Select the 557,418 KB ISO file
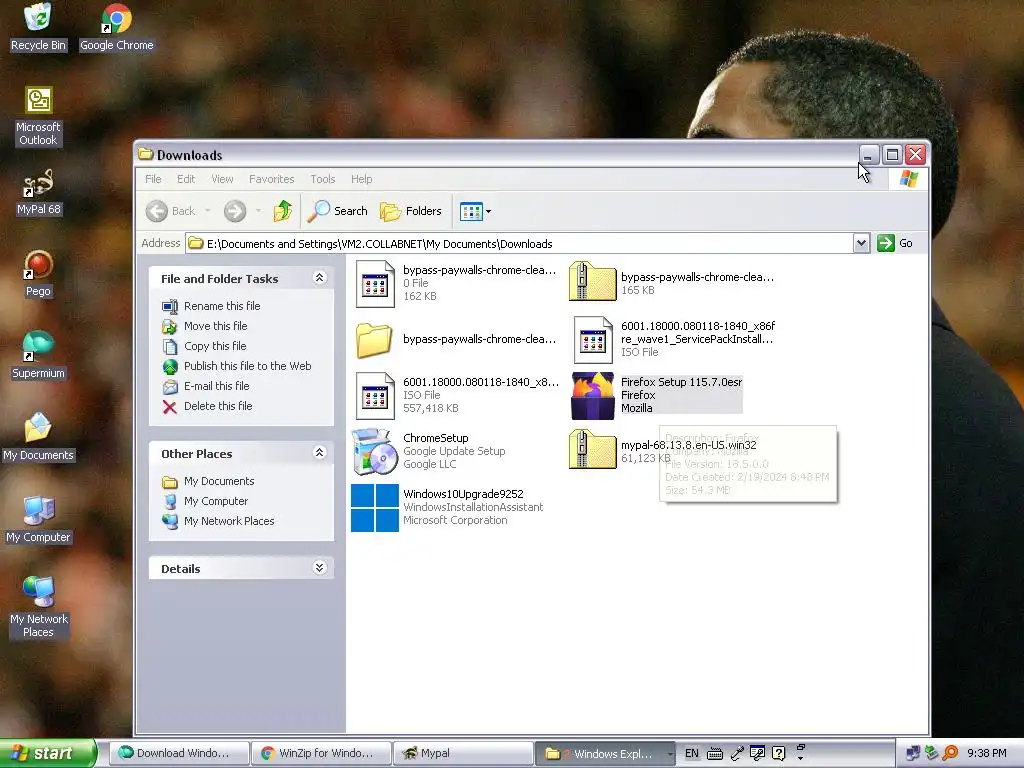The height and width of the screenshot is (768, 1024). (455, 395)
